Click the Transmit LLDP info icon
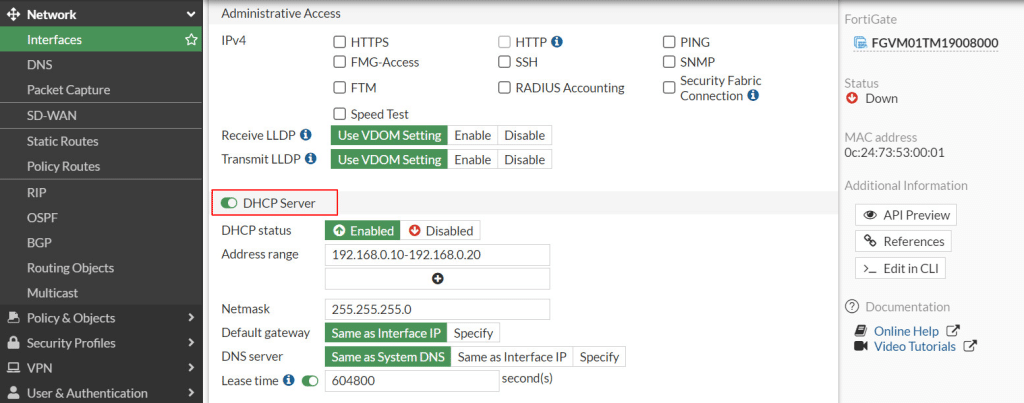This screenshot has width=1024, height=403. (311, 159)
